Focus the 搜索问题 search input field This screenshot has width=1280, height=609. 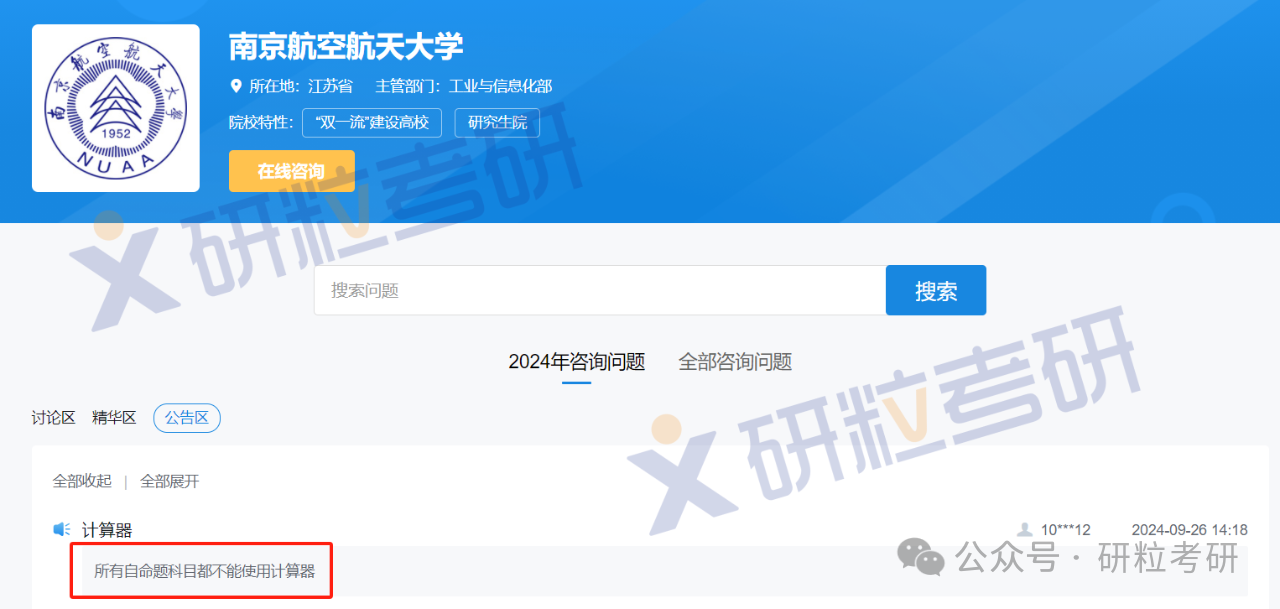[x=600, y=290]
